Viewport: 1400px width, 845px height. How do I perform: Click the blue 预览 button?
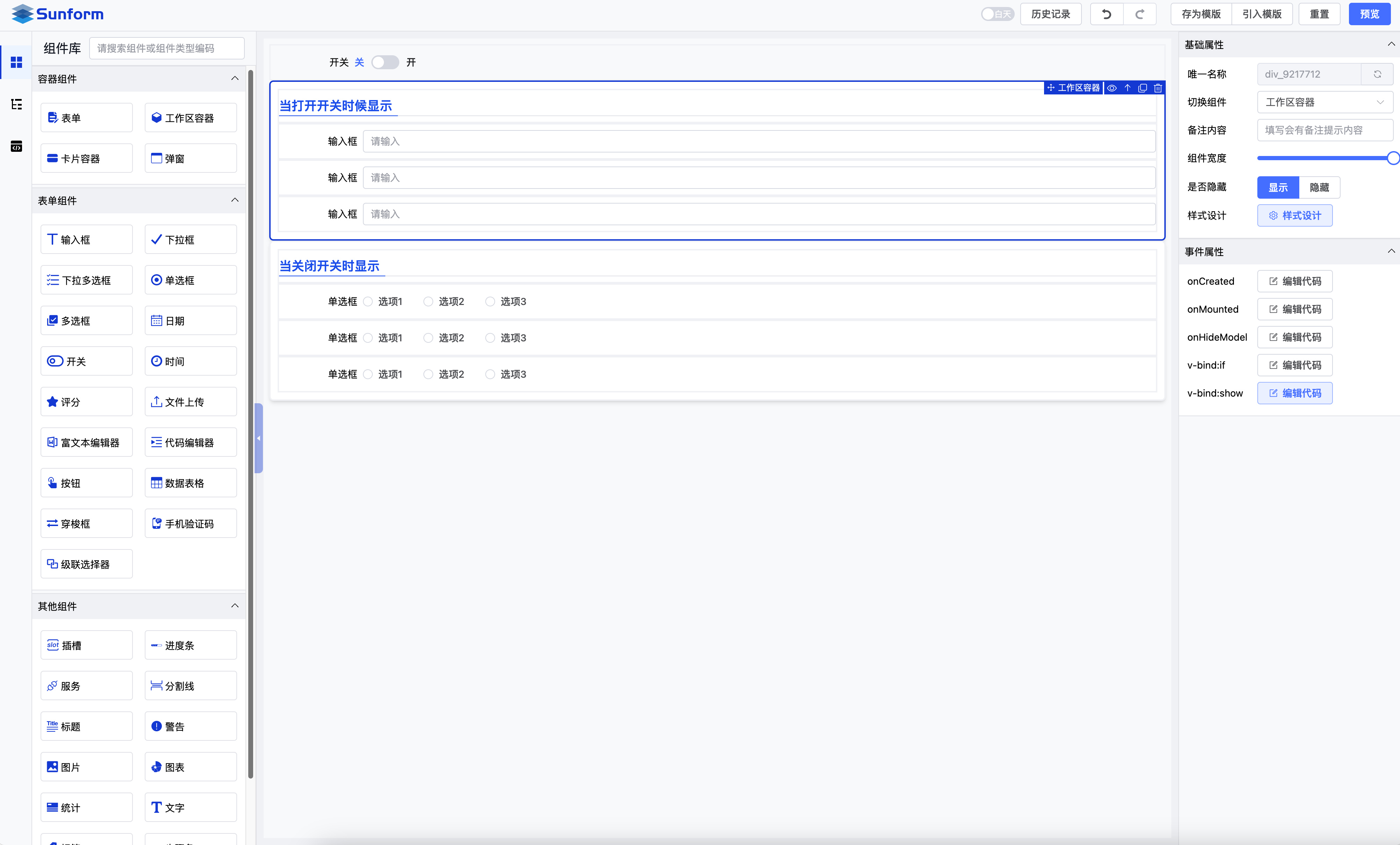(x=1369, y=14)
